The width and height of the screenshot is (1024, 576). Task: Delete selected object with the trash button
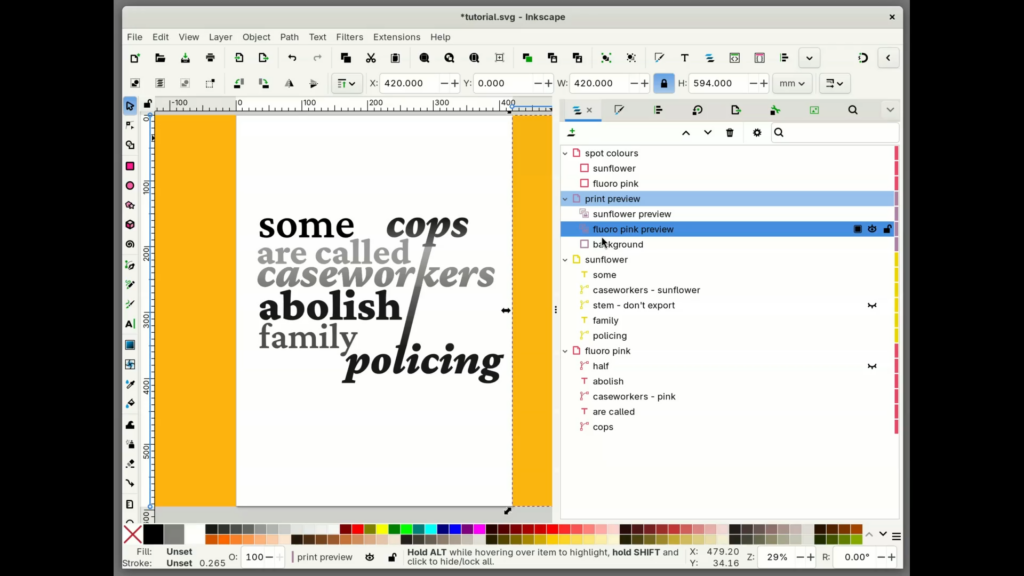pyautogui.click(x=729, y=132)
